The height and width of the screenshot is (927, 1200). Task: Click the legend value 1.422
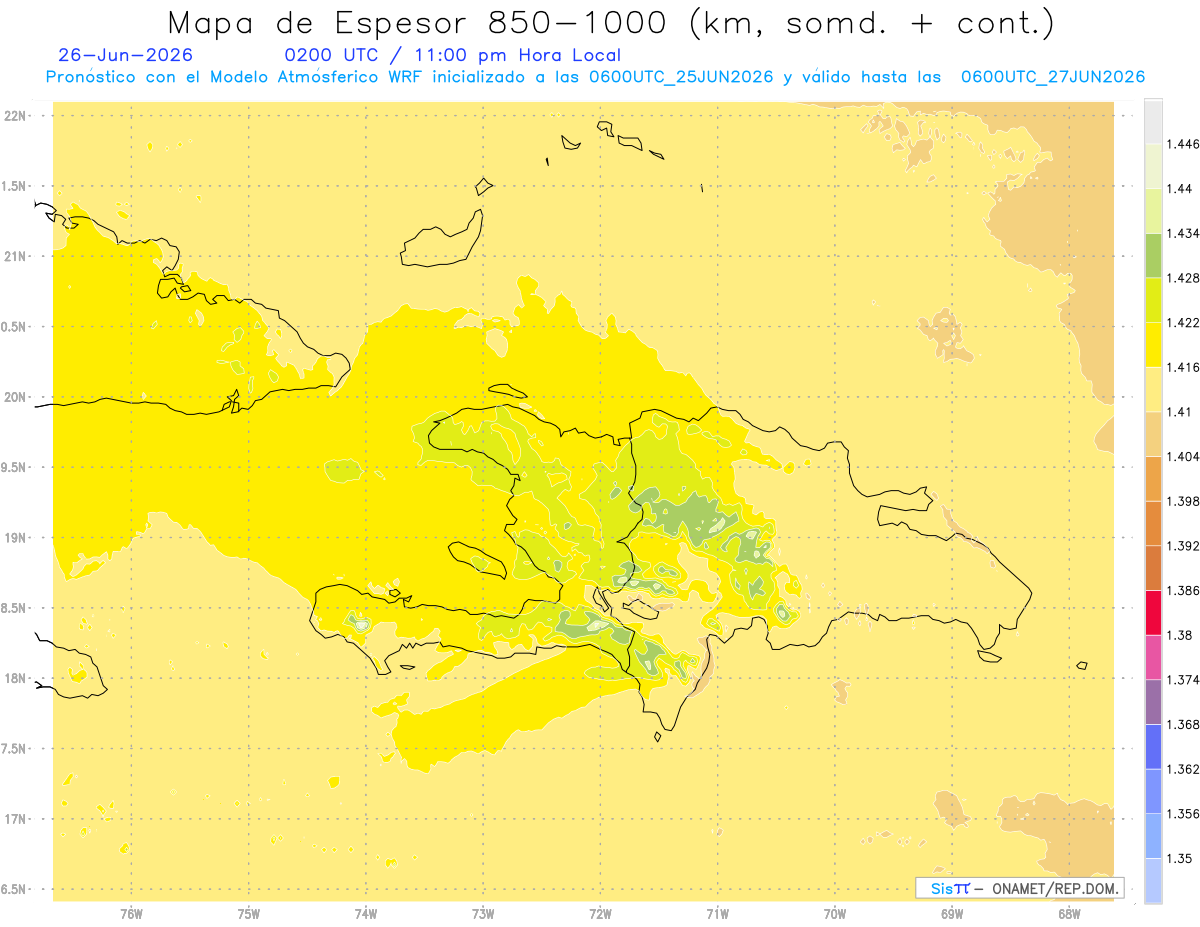[1183, 323]
